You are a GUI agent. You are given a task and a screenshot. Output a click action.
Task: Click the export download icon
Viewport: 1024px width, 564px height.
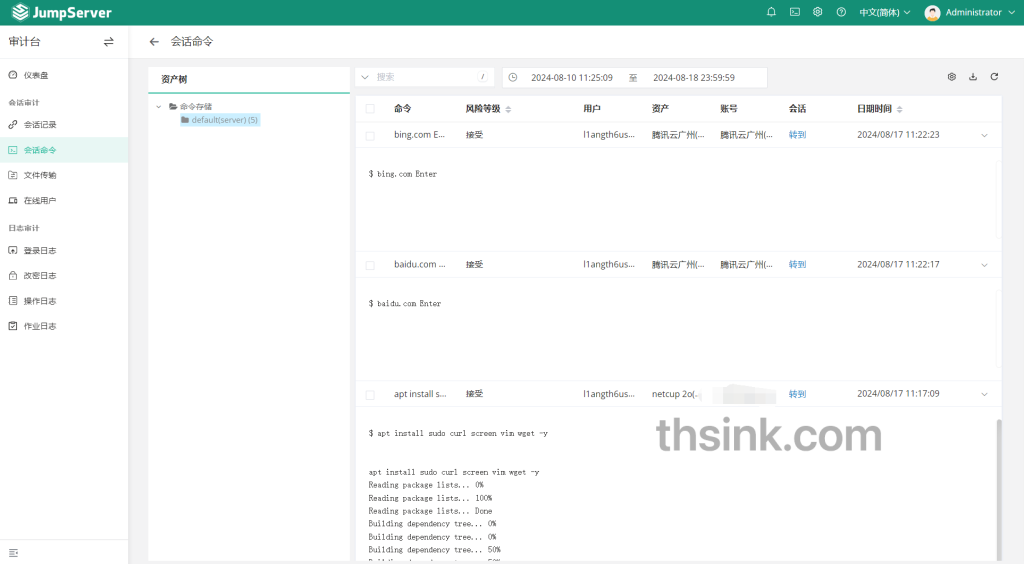coord(972,77)
